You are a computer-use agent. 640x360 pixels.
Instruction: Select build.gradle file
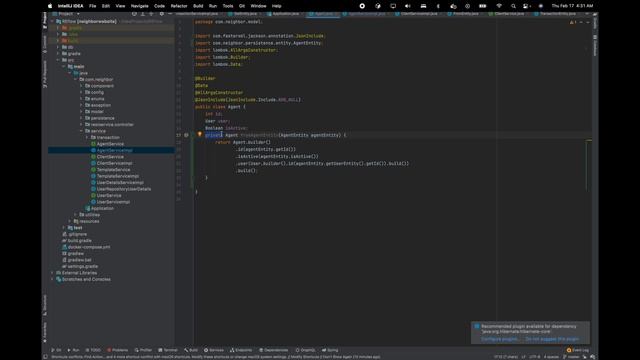coord(79,241)
